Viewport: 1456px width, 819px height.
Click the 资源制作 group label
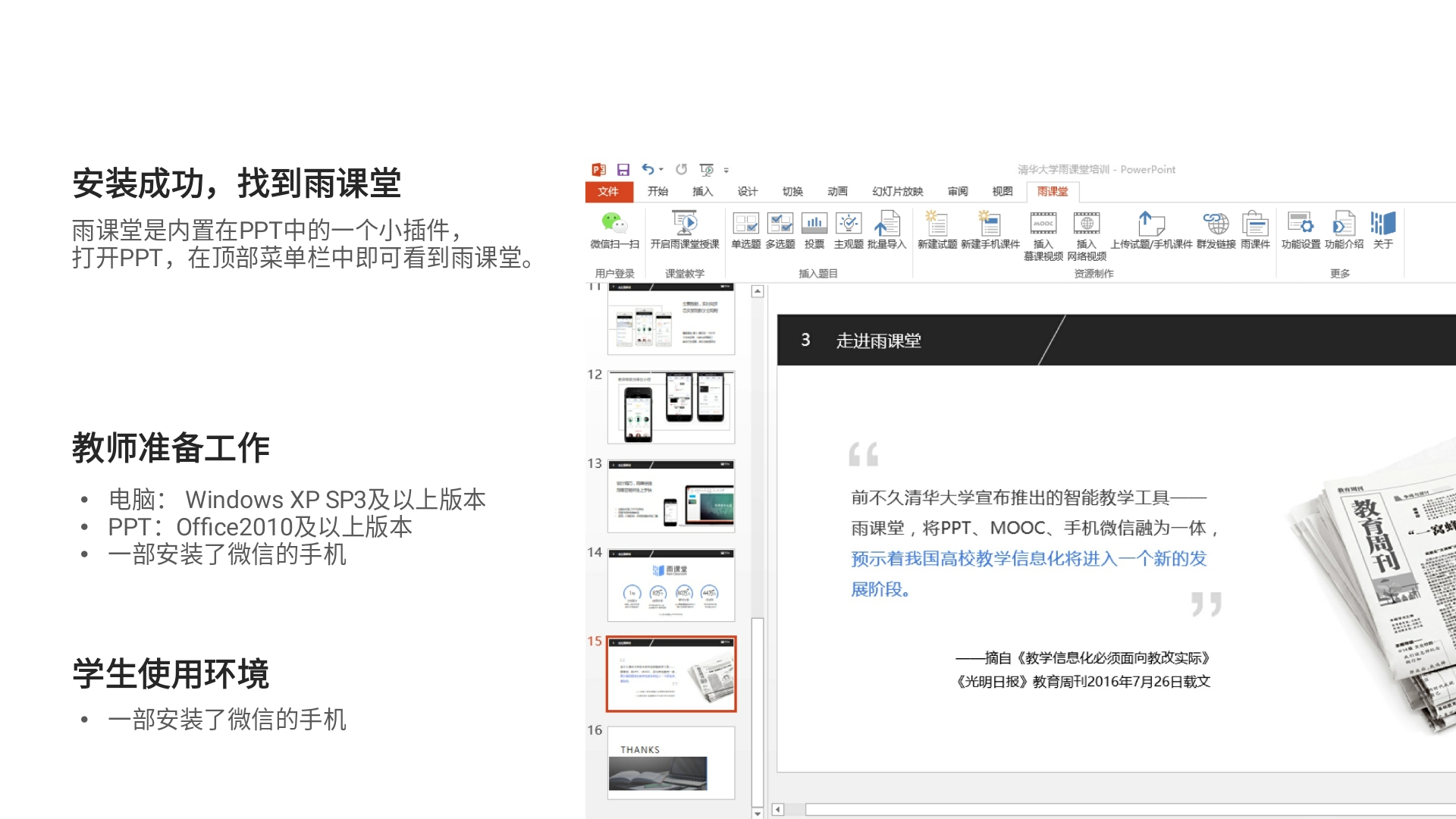[x=1094, y=274]
